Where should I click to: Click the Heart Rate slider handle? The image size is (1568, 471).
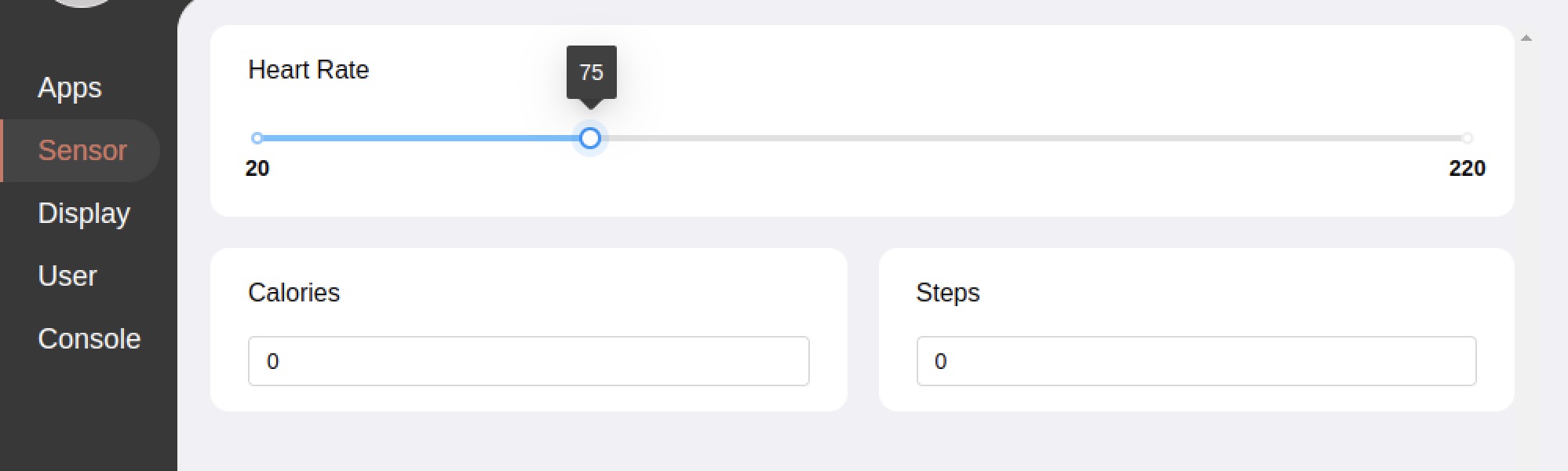[x=590, y=138]
